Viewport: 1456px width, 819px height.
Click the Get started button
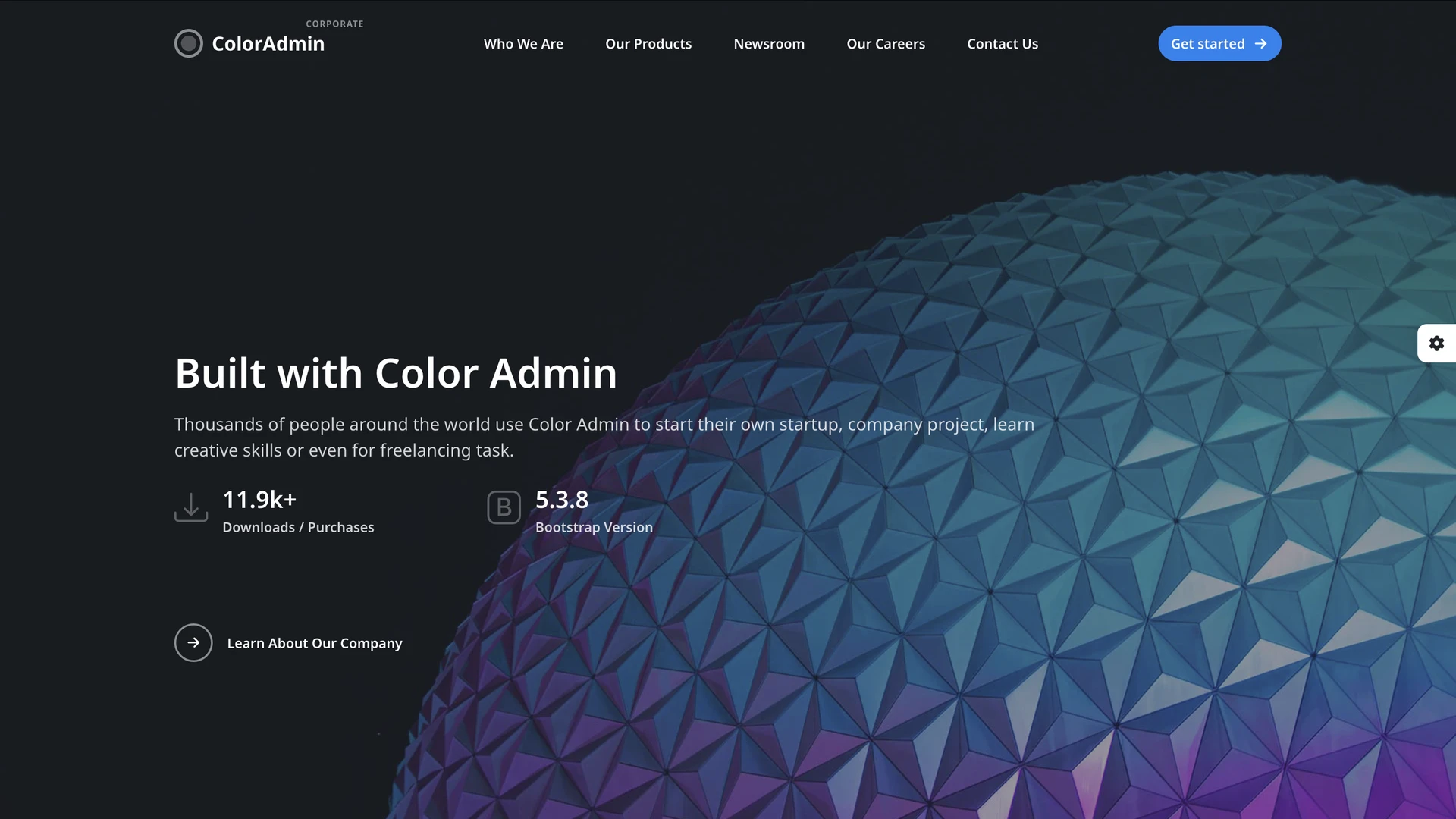coord(1219,43)
